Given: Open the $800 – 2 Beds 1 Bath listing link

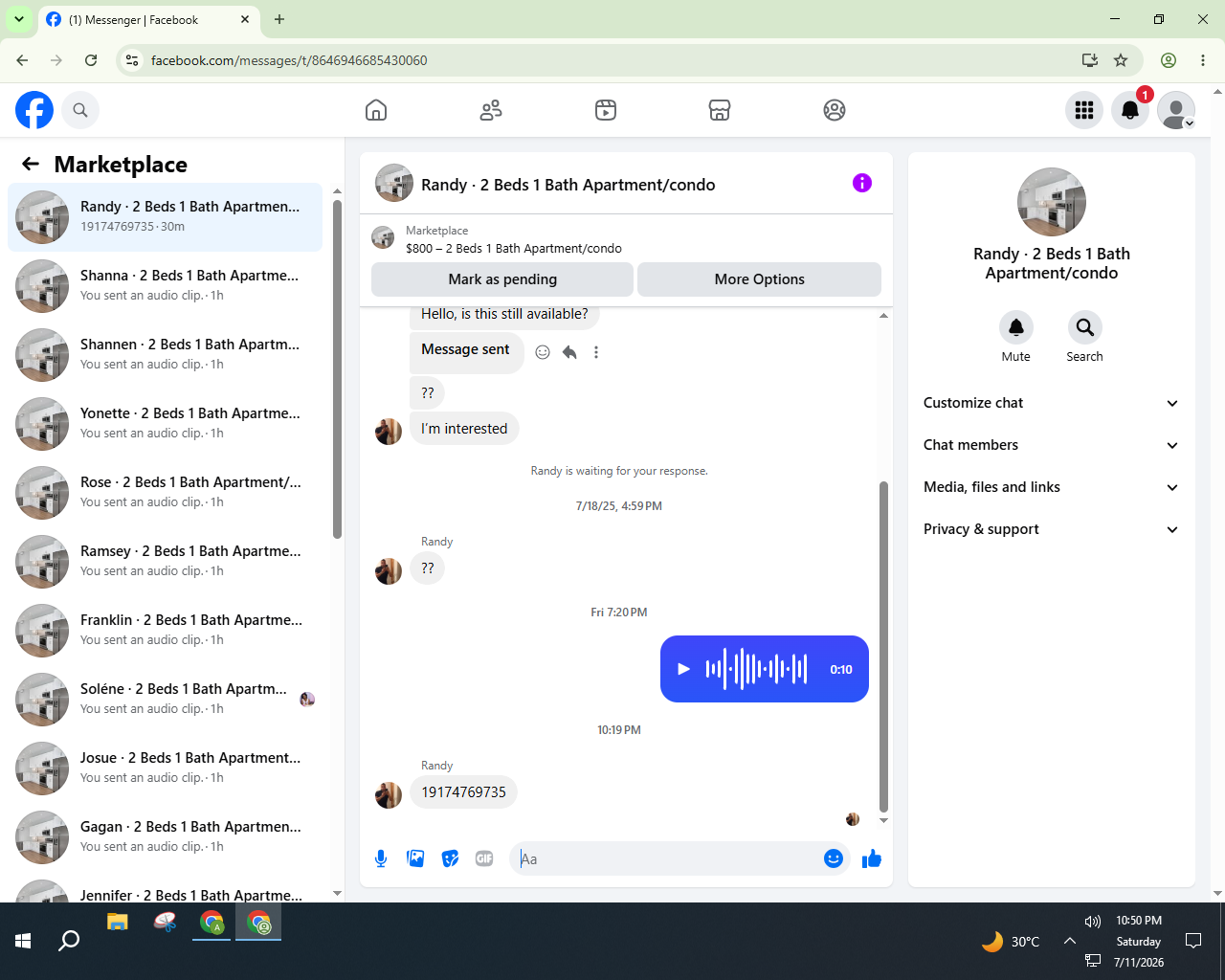Looking at the screenshot, I should coord(513,248).
